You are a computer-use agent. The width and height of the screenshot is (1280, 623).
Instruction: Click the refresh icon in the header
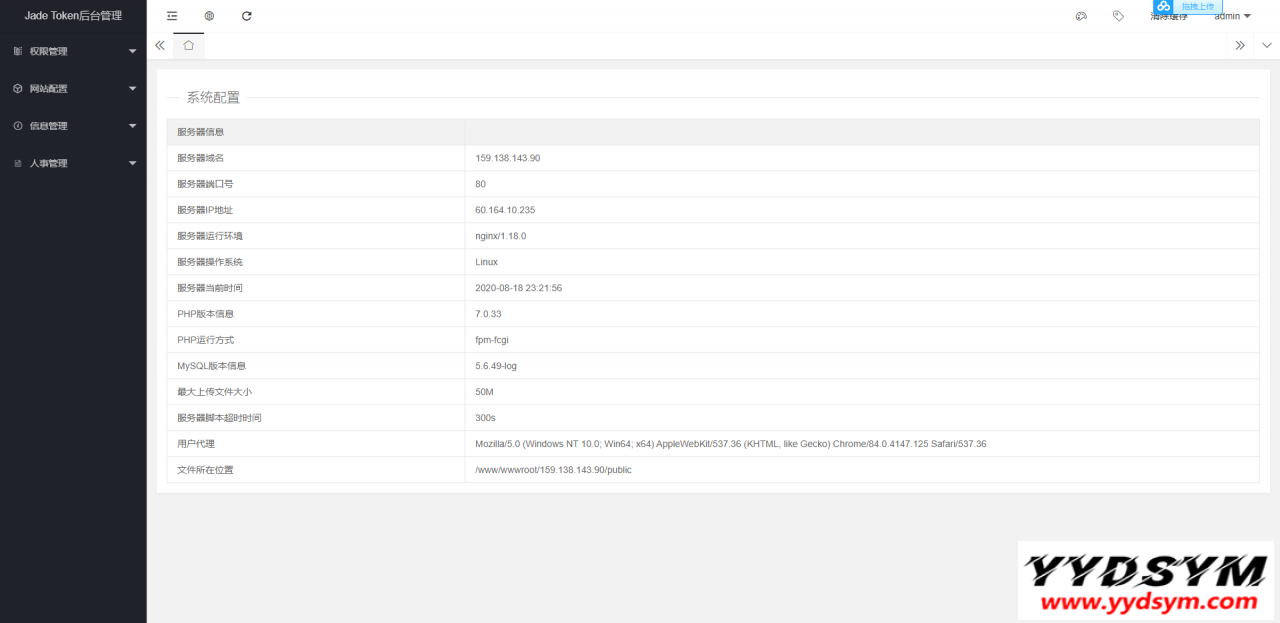click(247, 16)
